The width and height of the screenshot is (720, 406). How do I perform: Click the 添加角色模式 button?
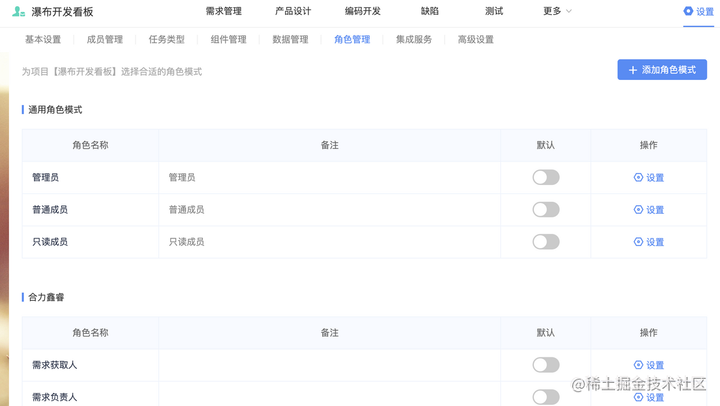coord(662,70)
